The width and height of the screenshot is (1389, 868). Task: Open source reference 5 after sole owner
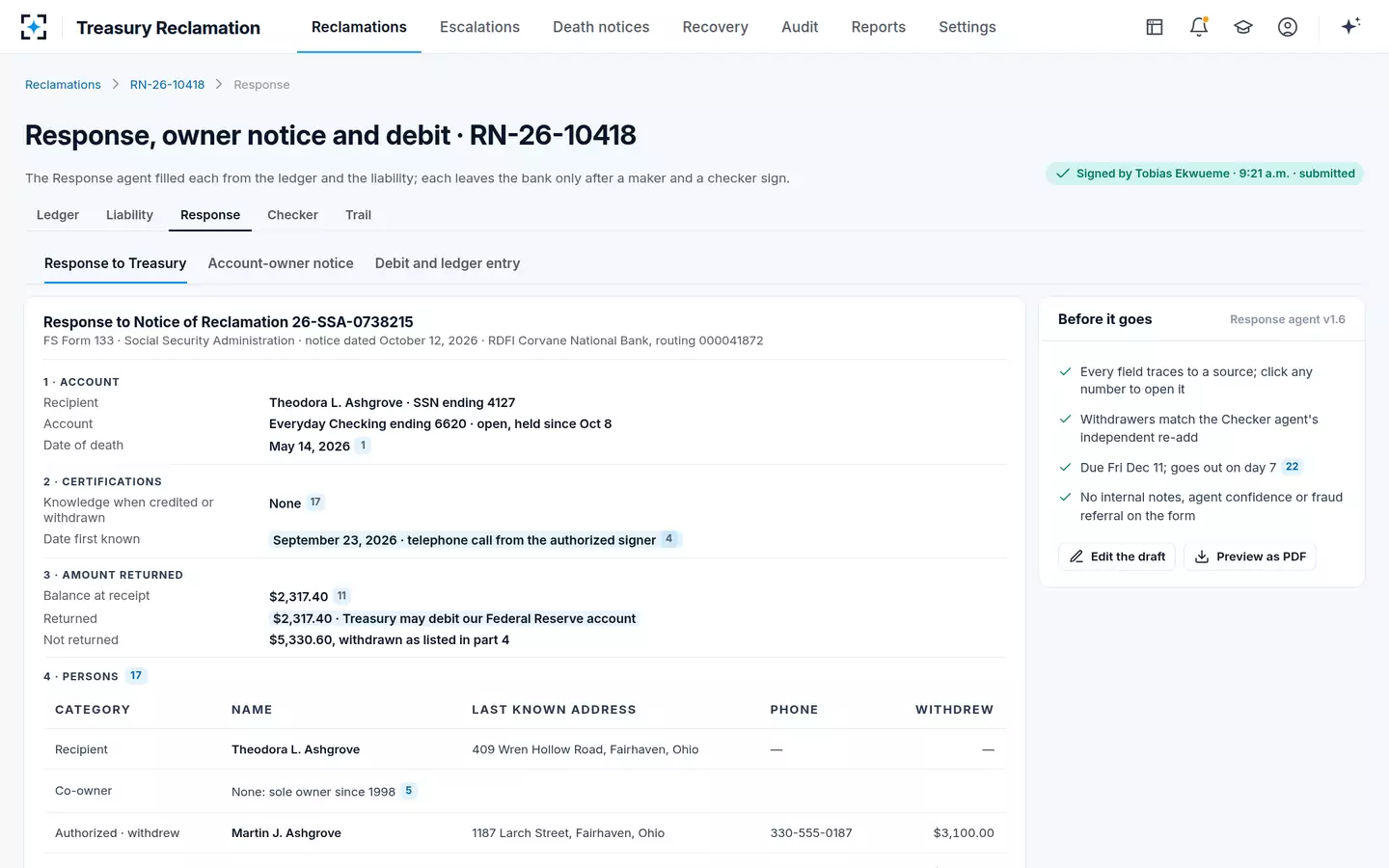click(x=409, y=791)
